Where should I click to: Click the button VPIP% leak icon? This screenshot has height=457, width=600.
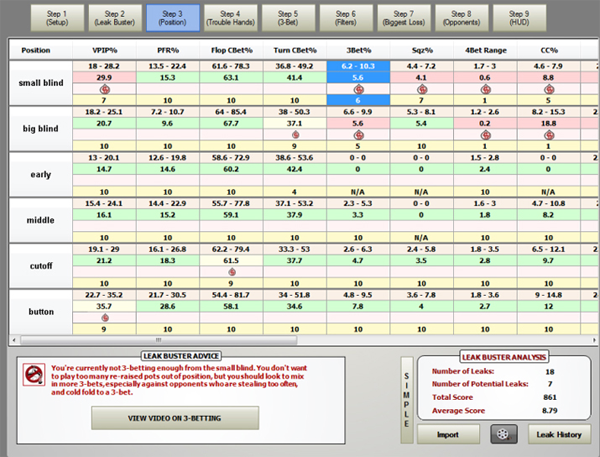[x=105, y=318]
